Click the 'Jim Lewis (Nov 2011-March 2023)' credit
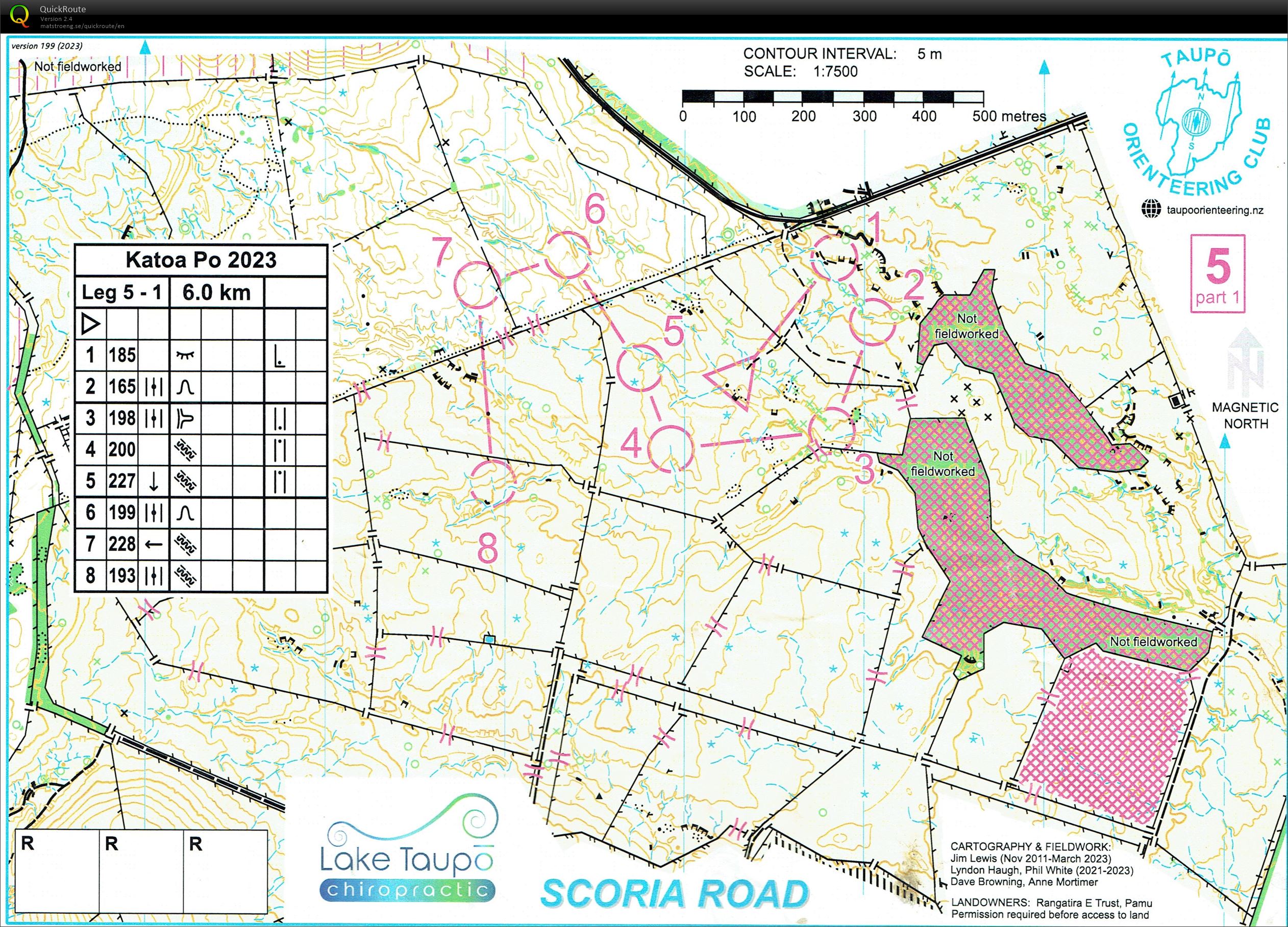 pyautogui.click(x=1031, y=858)
